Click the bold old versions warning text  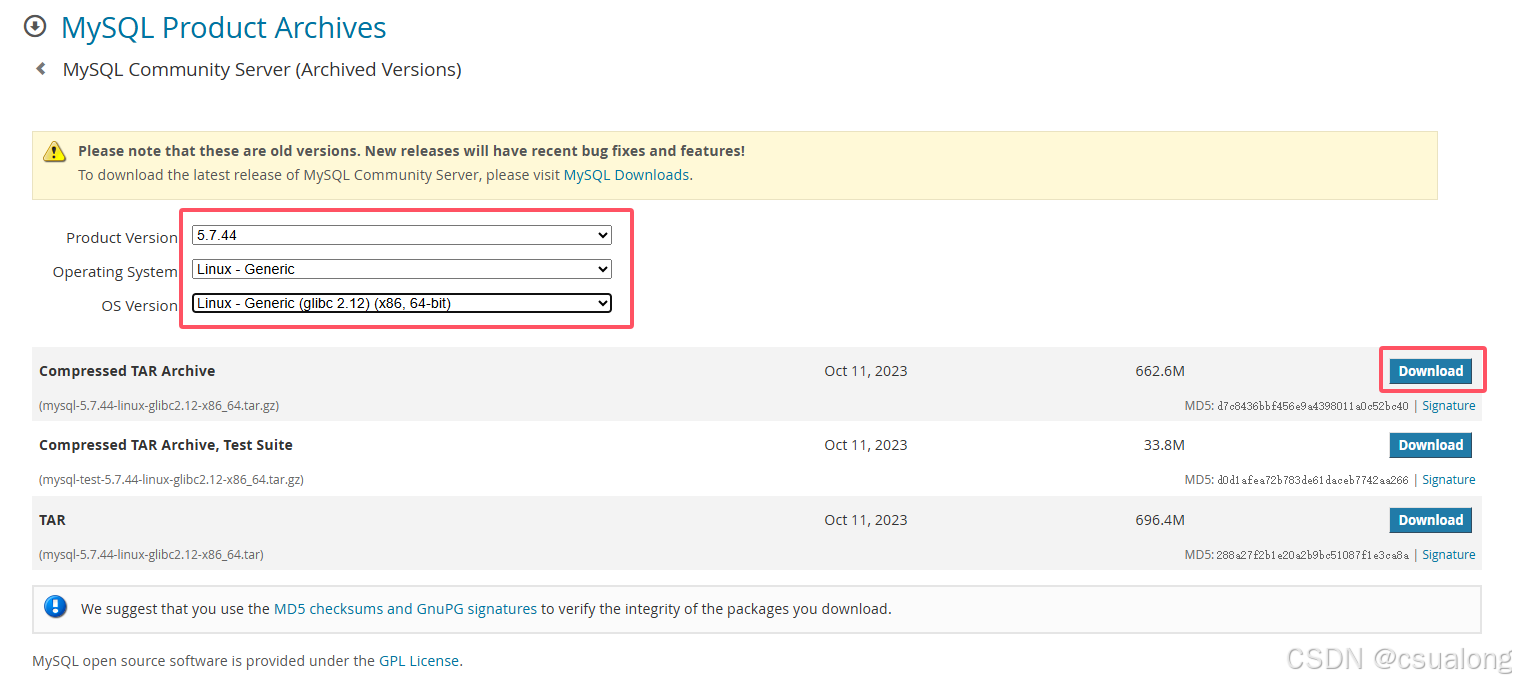tap(411, 151)
